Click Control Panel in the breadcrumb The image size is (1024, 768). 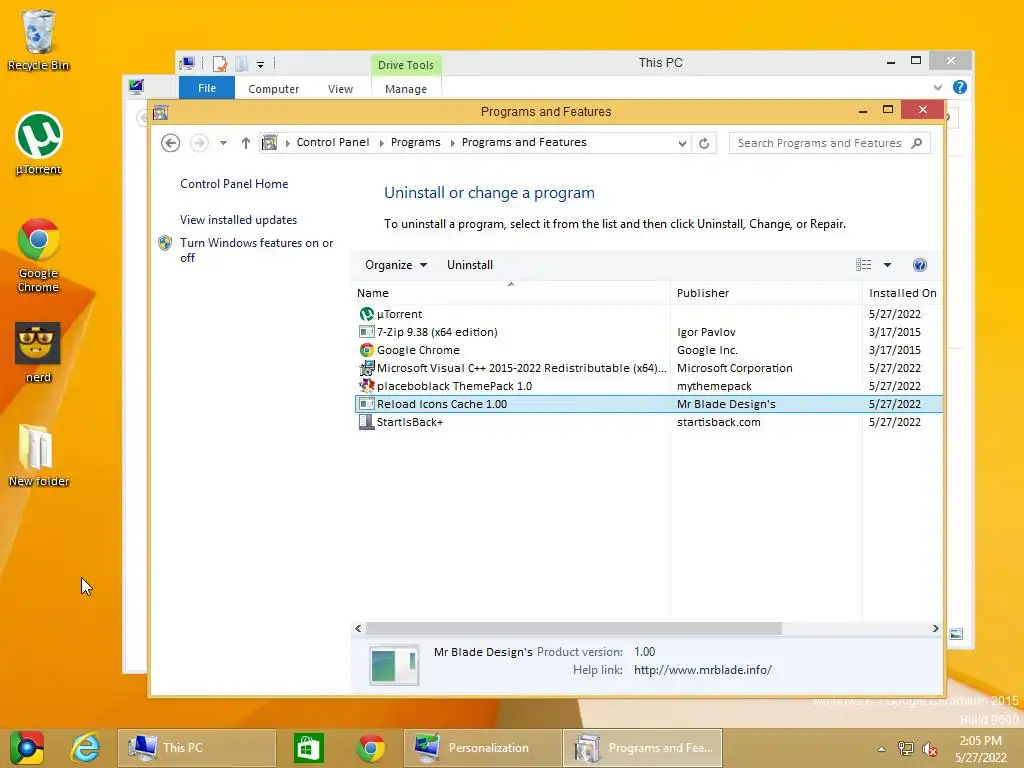pos(332,142)
